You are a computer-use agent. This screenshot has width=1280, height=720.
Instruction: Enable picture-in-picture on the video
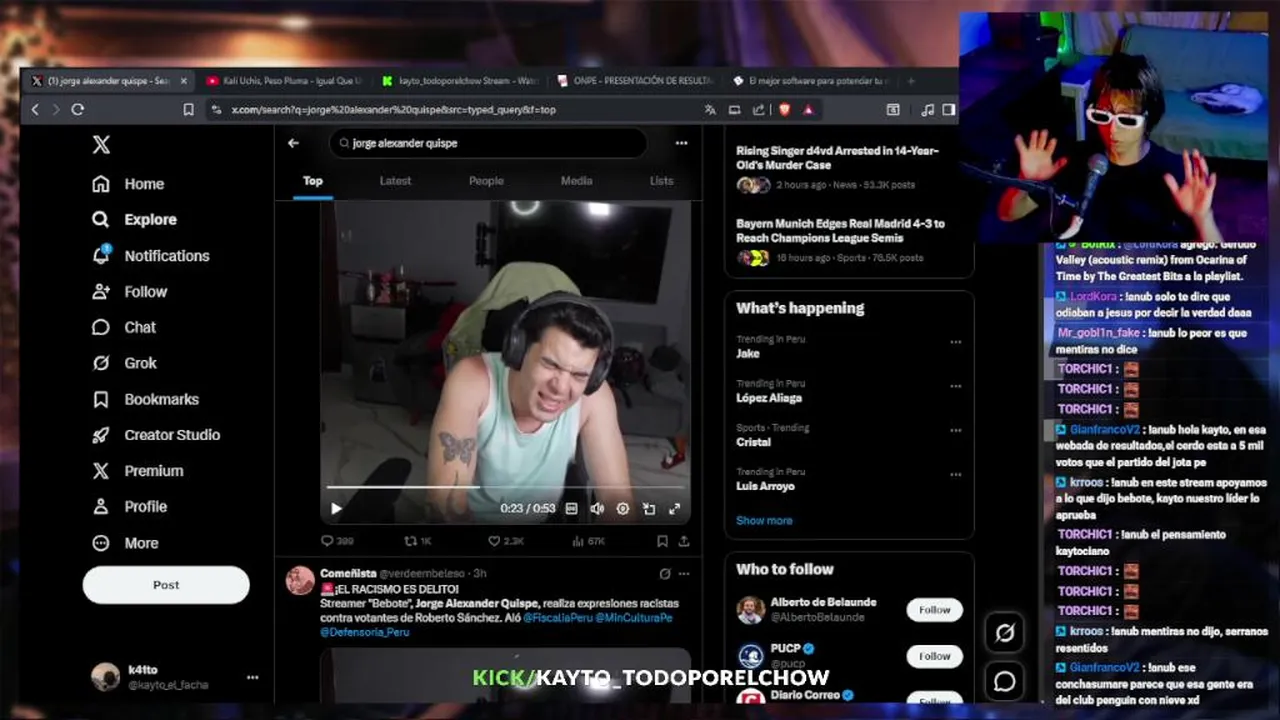pyautogui.click(x=649, y=509)
